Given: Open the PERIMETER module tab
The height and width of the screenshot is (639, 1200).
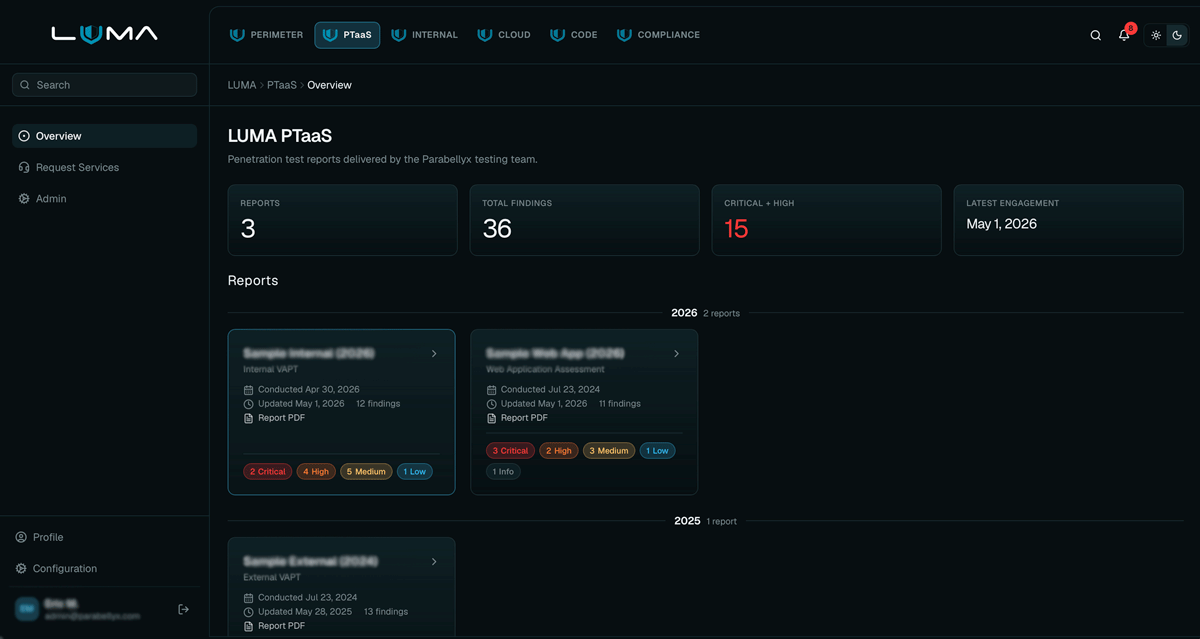Looking at the screenshot, I should click(266, 35).
